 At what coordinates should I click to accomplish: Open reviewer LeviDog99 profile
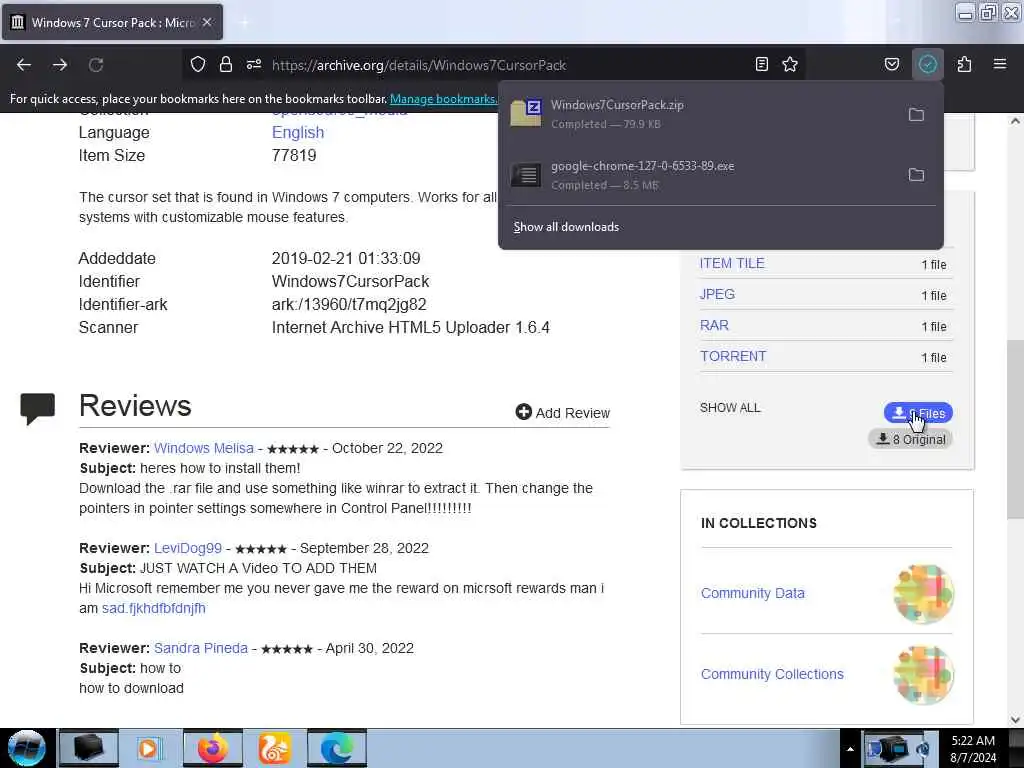(x=188, y=548)
